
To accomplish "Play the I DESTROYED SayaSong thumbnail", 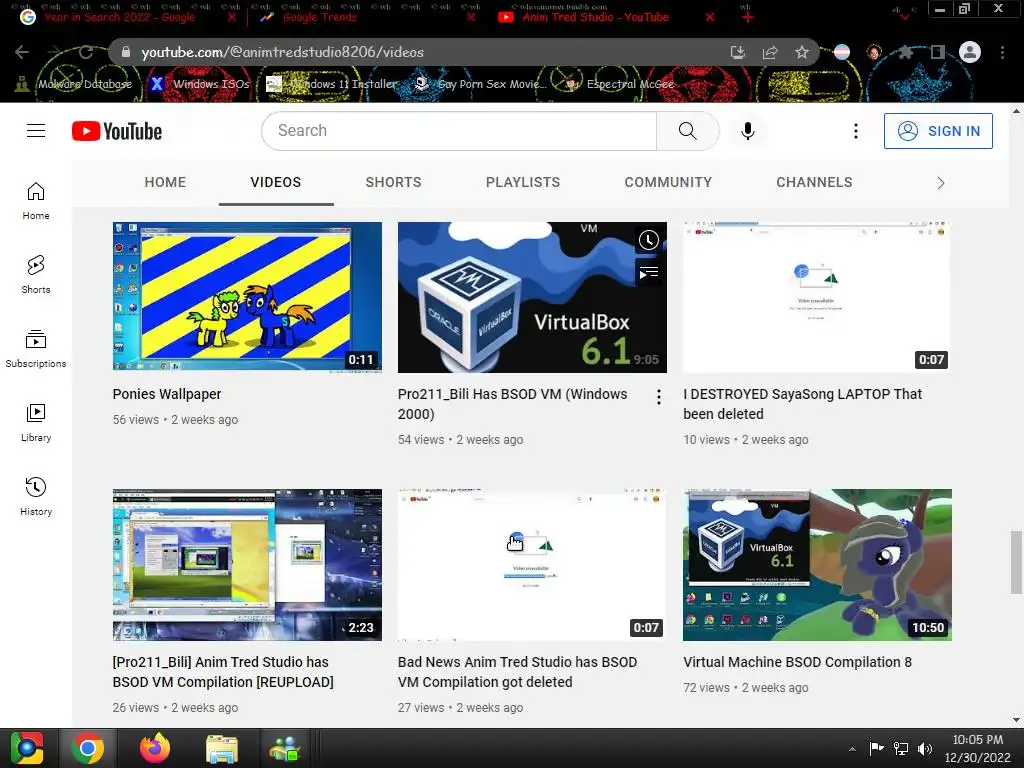I will pyautogui.click(x=817, y=297).
